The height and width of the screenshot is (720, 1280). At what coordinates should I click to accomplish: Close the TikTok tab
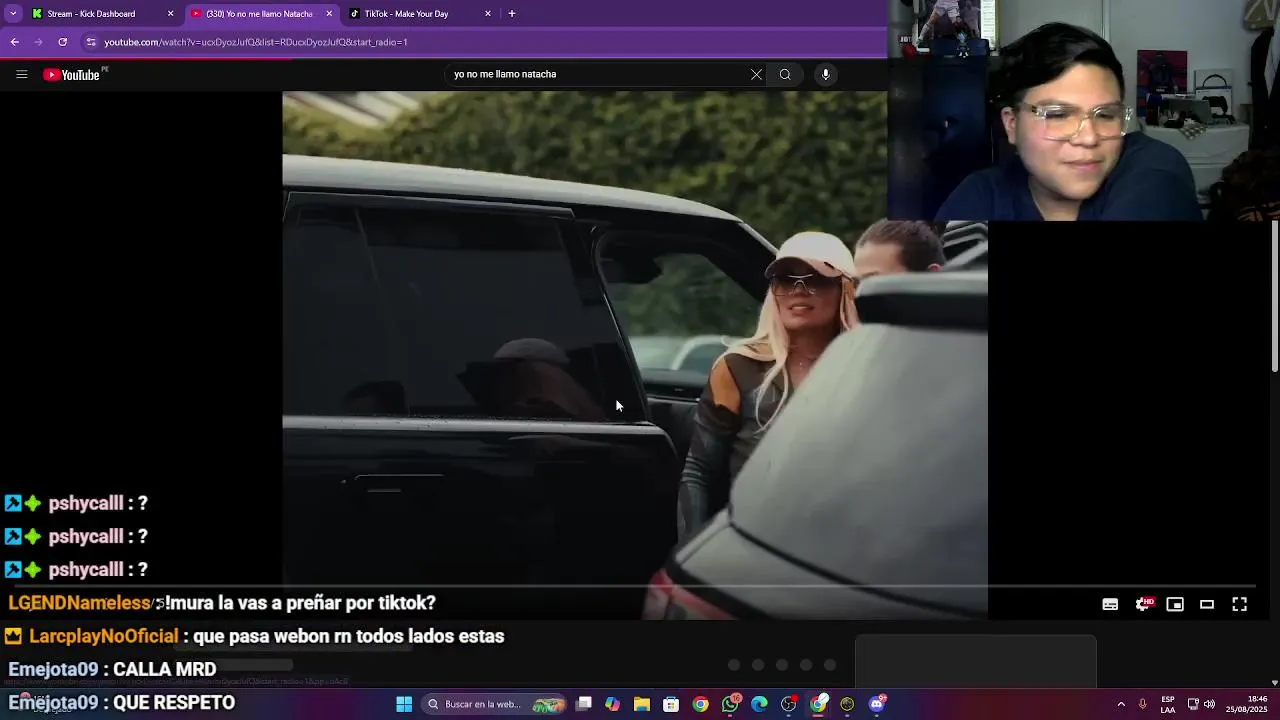488,14
